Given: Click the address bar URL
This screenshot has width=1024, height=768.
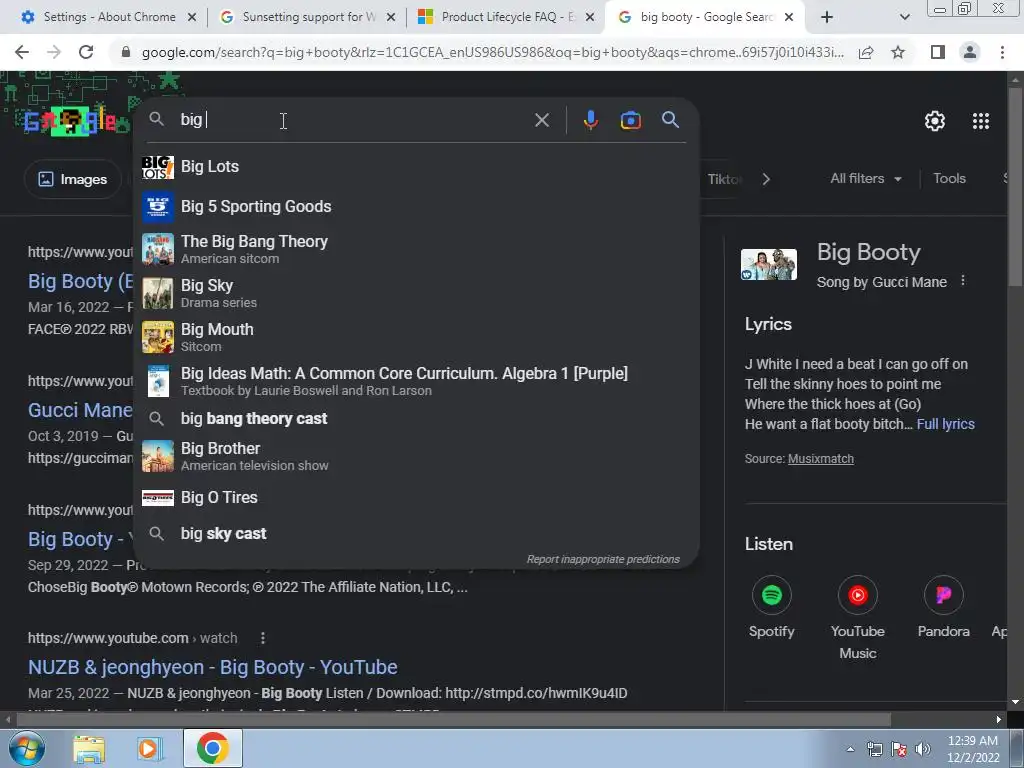Looking at the screenshot, I should (492, 52).
